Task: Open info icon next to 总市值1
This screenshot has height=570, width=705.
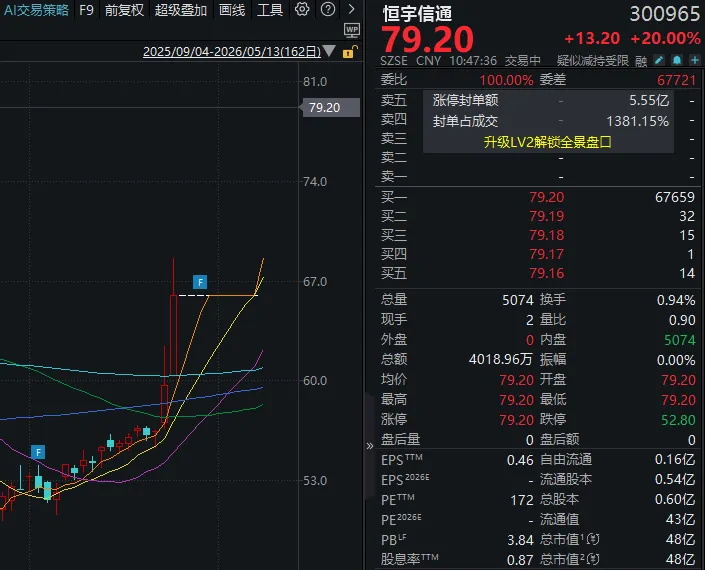Action: [x=593, y=539]
